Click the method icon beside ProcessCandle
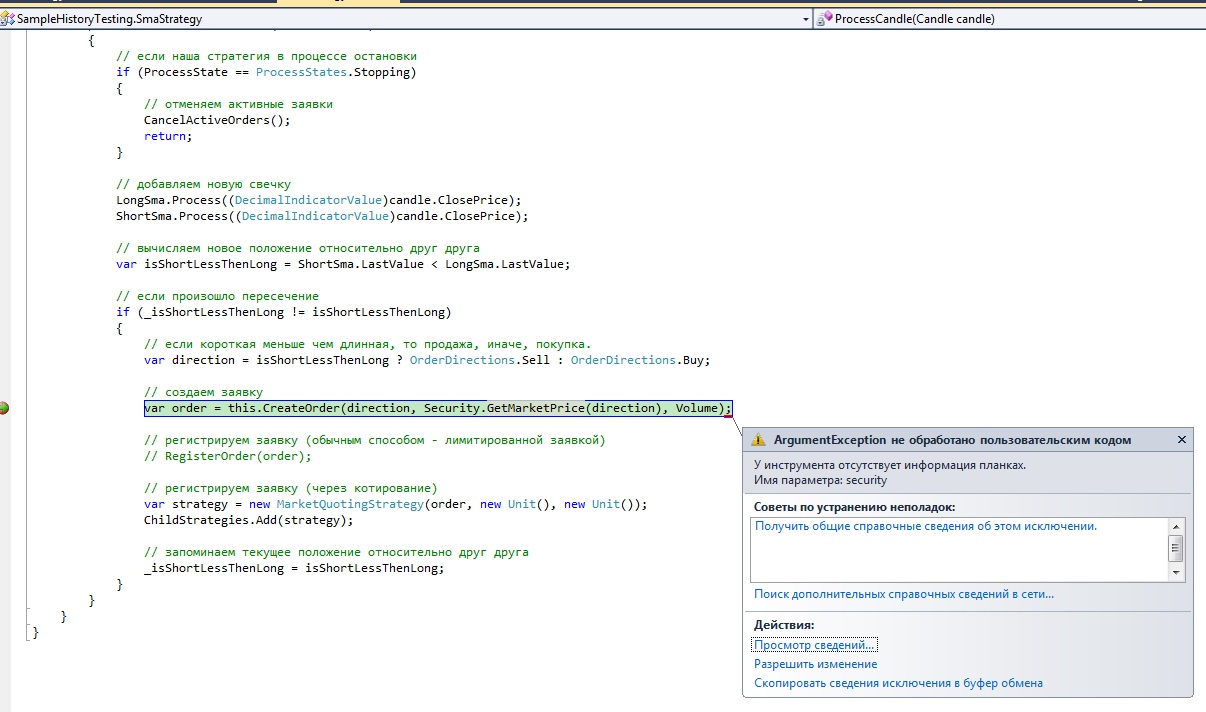The width and height of the screenshot is (1206, 712). [825, 19]
